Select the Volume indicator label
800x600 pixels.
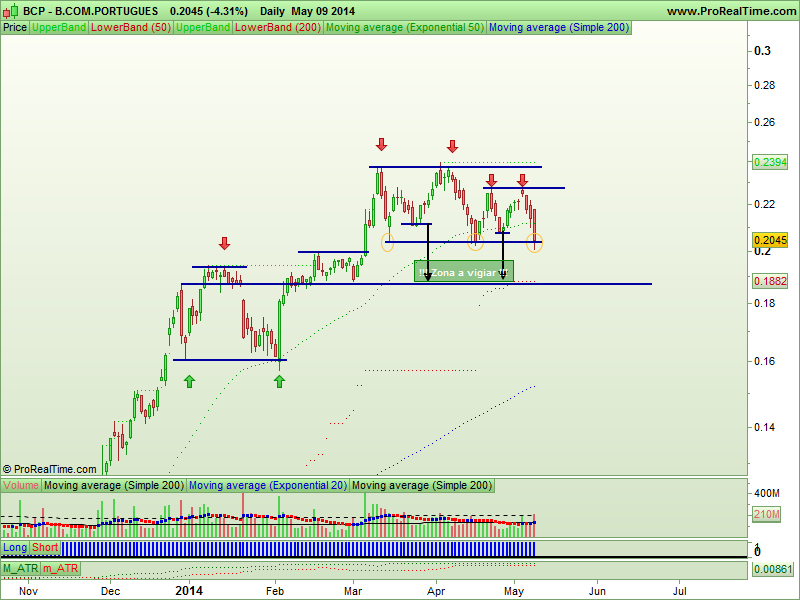pyautogui.click(x=21, y=485)
